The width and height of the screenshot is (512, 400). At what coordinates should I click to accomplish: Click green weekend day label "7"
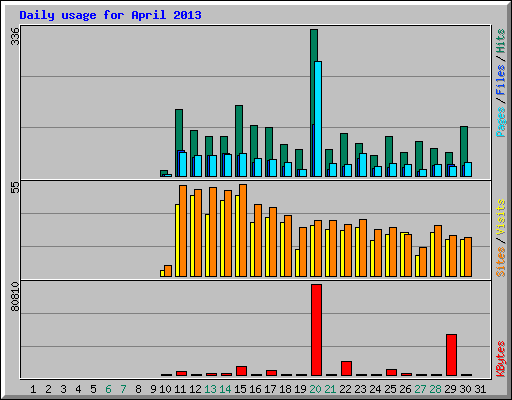click(123, 389)
